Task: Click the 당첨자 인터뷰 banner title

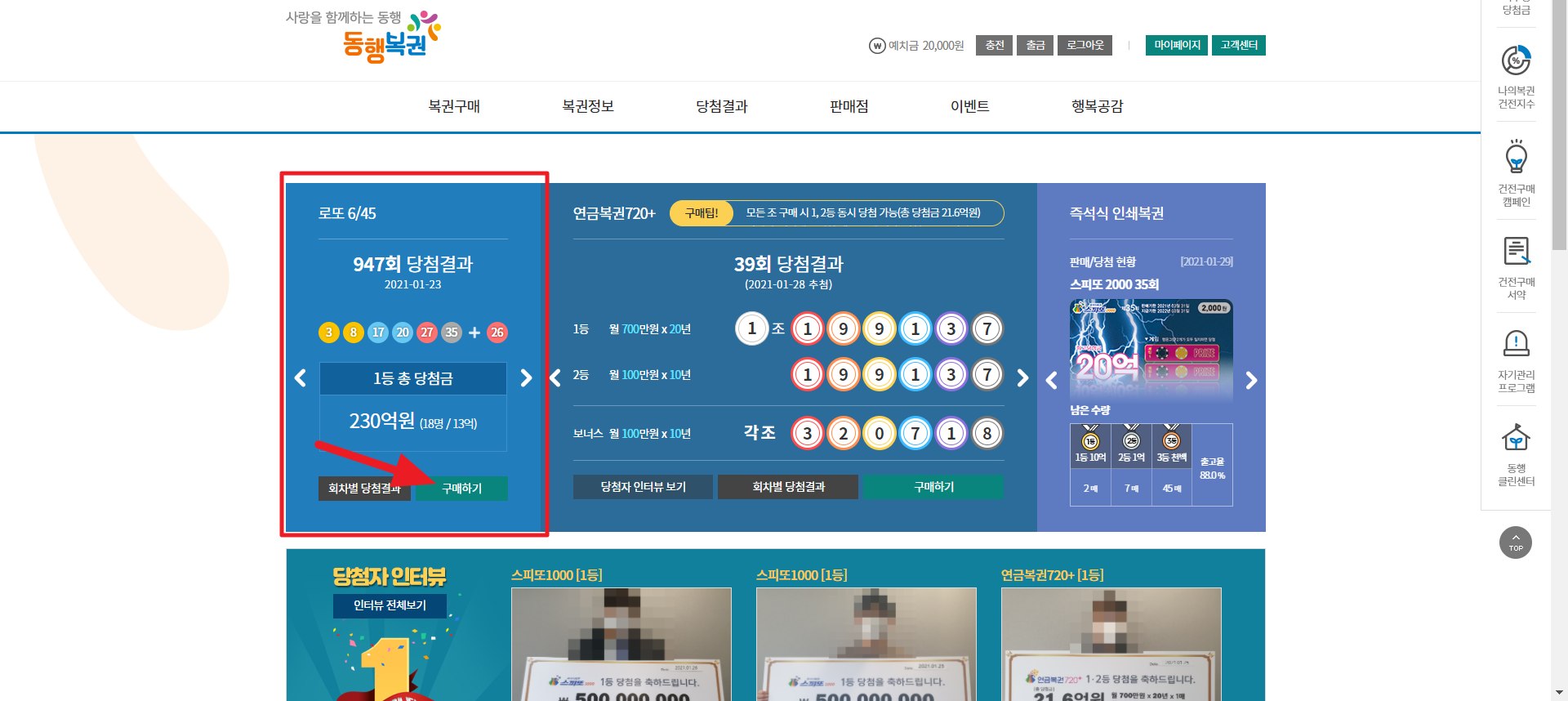Action: (390, 577)
